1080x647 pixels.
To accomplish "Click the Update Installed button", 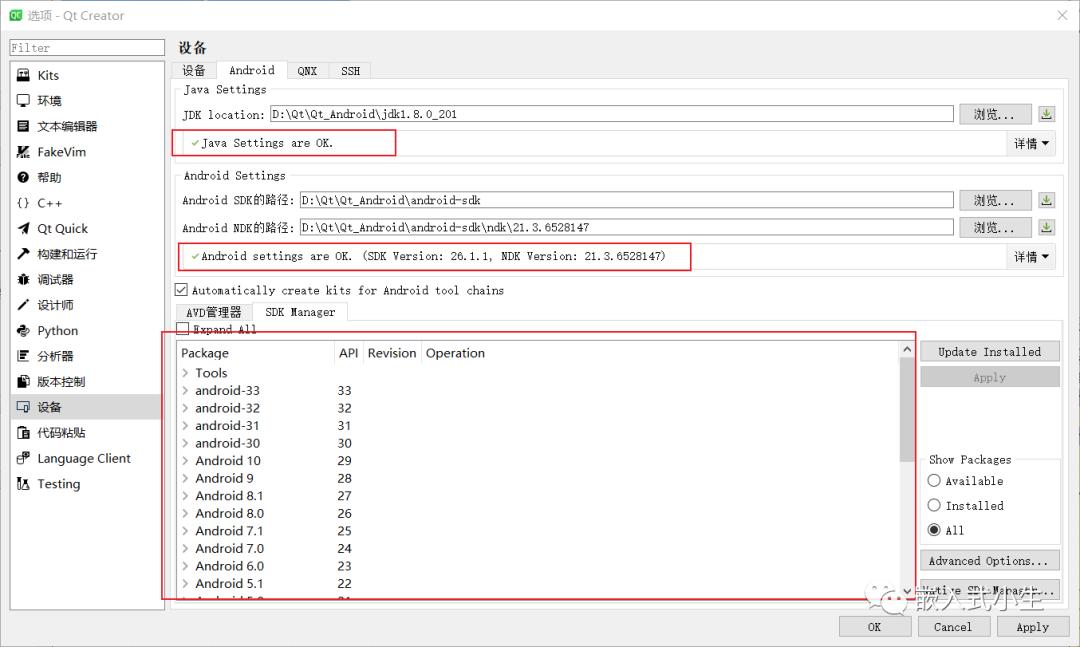I will [990, 351].
